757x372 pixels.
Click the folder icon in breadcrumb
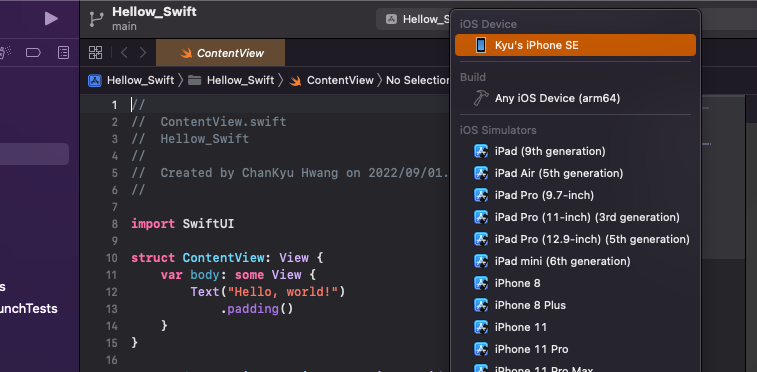pyautogui.click(x=195, y=80)
